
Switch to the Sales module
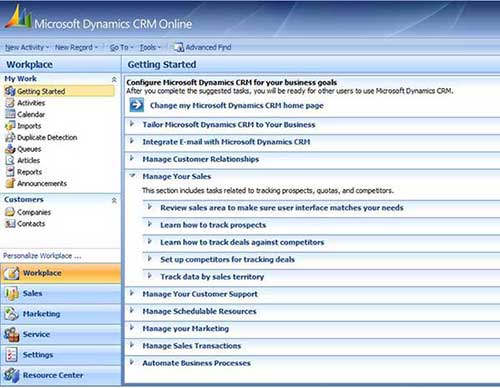click(61, 294)
